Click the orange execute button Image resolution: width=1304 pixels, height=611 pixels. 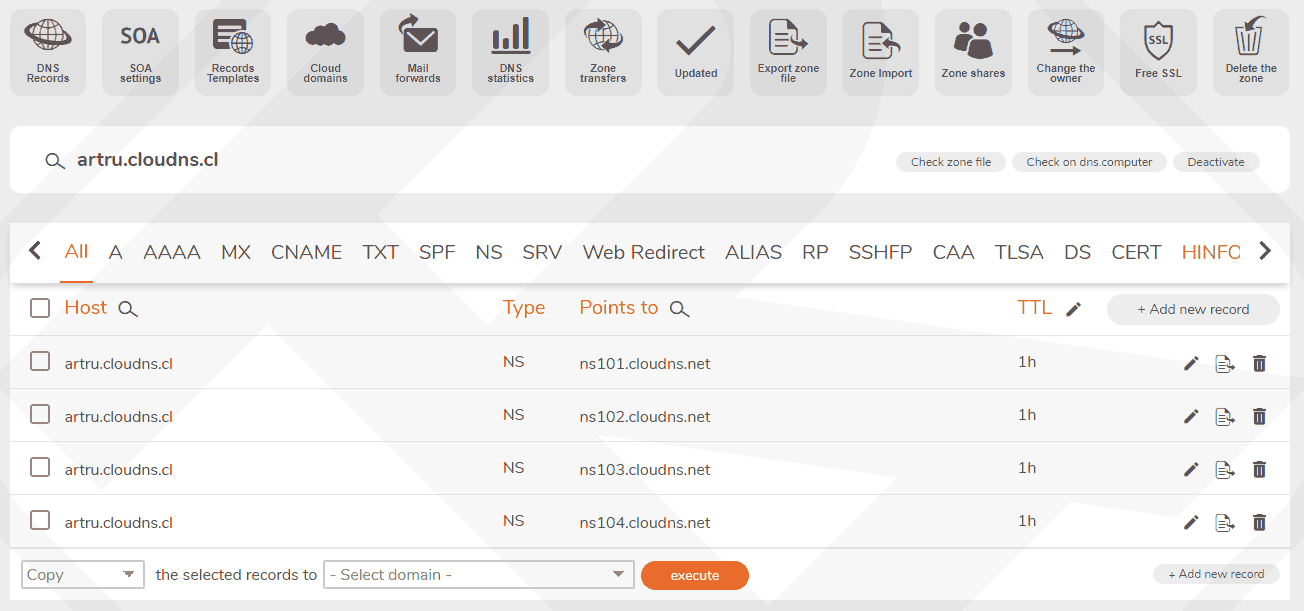[695, 575]
